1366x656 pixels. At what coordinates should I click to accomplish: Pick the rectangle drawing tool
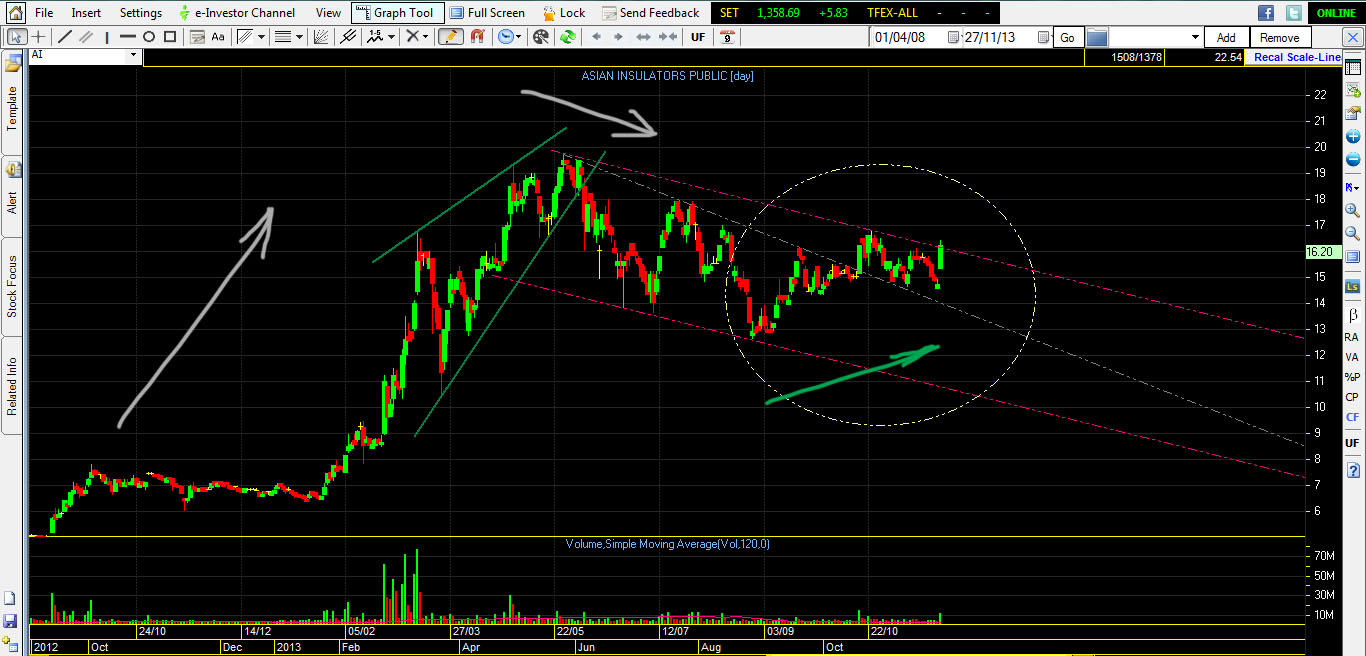(x=170, y=36)
